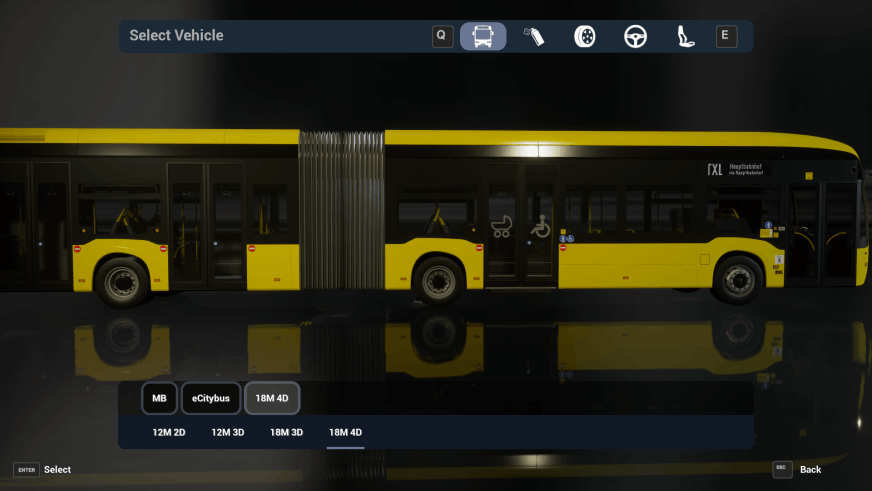Open the paint spray can customization icon

(x=534, y=36)
